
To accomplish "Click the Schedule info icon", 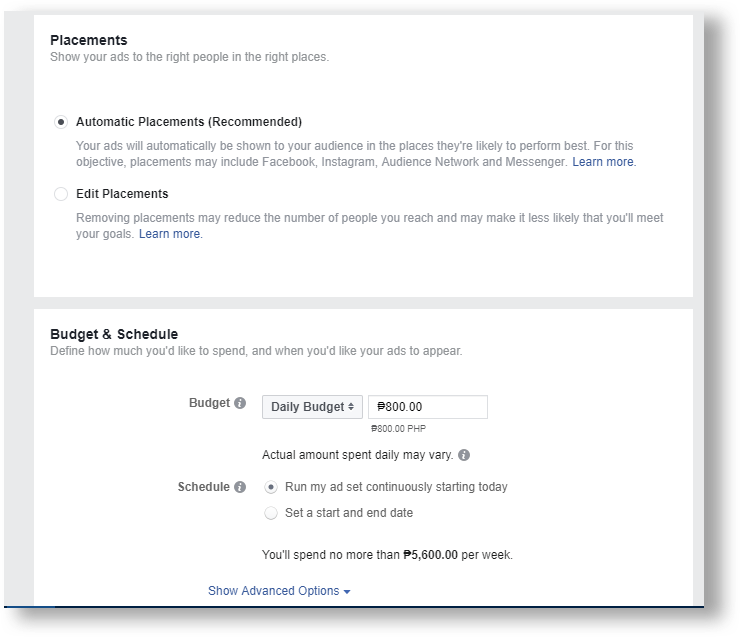I will point(240,487).
